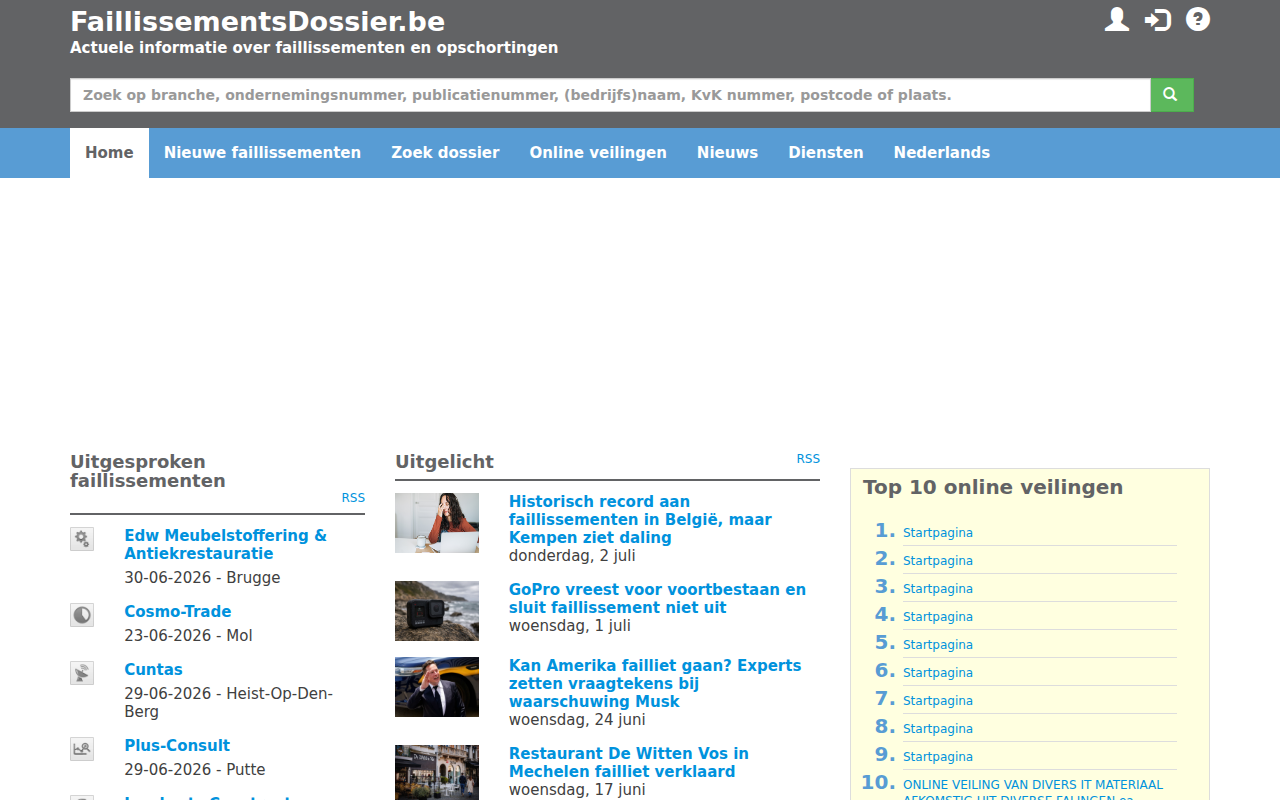The height and width of the screenshot is (800, 1280).
Task: Click the date donderdag, 2 juli
Action: click(x=572, y=556)
